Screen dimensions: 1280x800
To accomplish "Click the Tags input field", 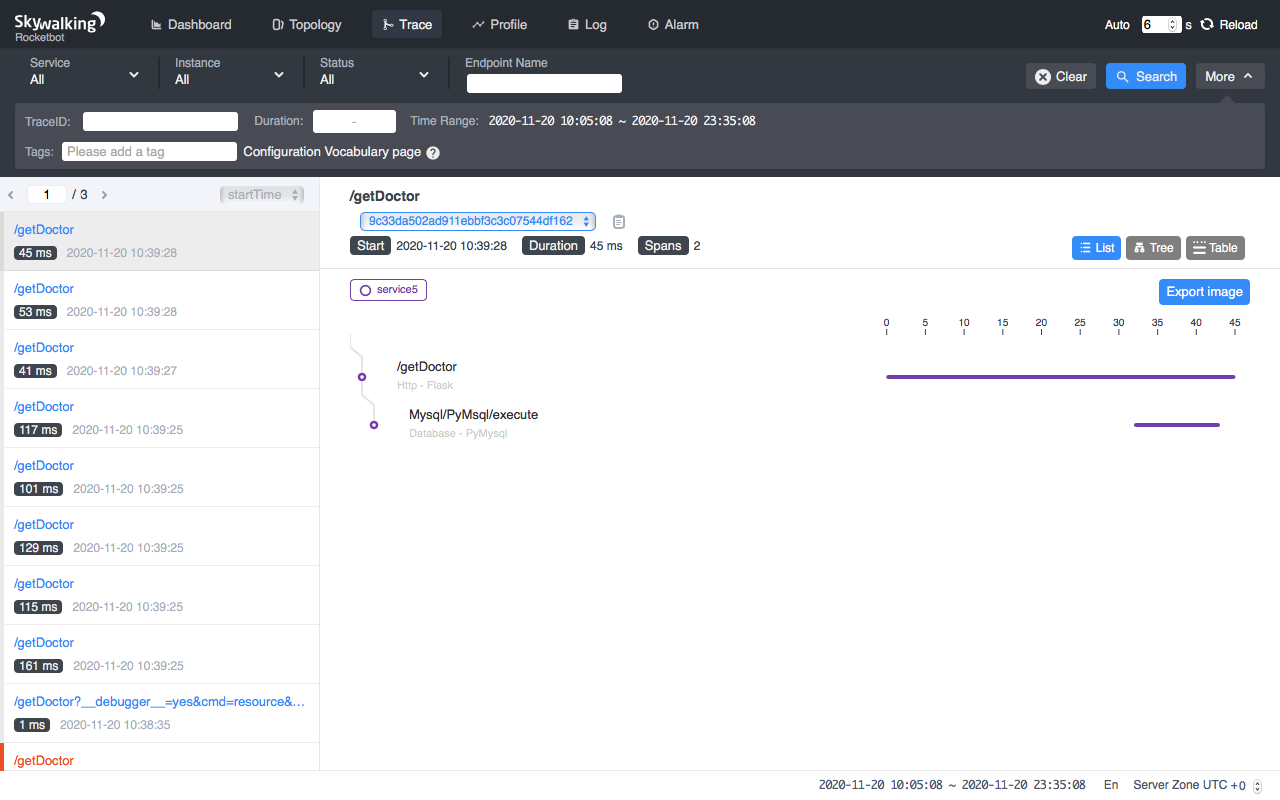I will click(149, 152).
